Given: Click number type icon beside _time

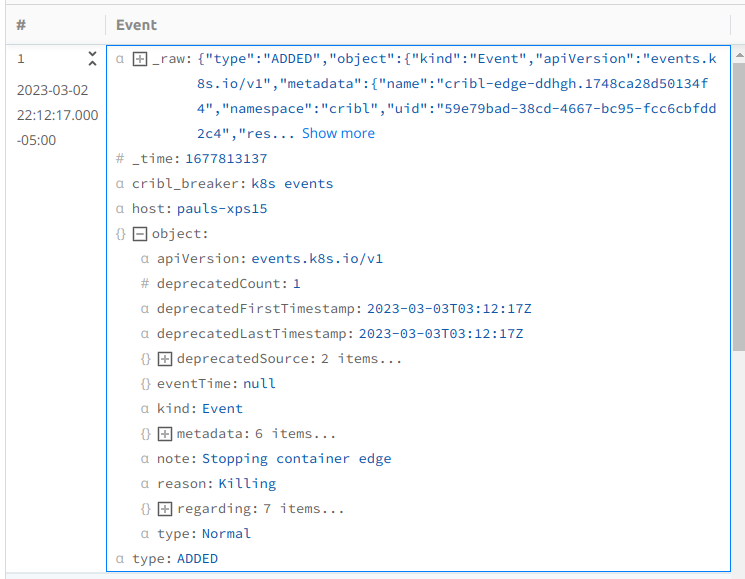Looking at the screenshot, I should 120,159.
